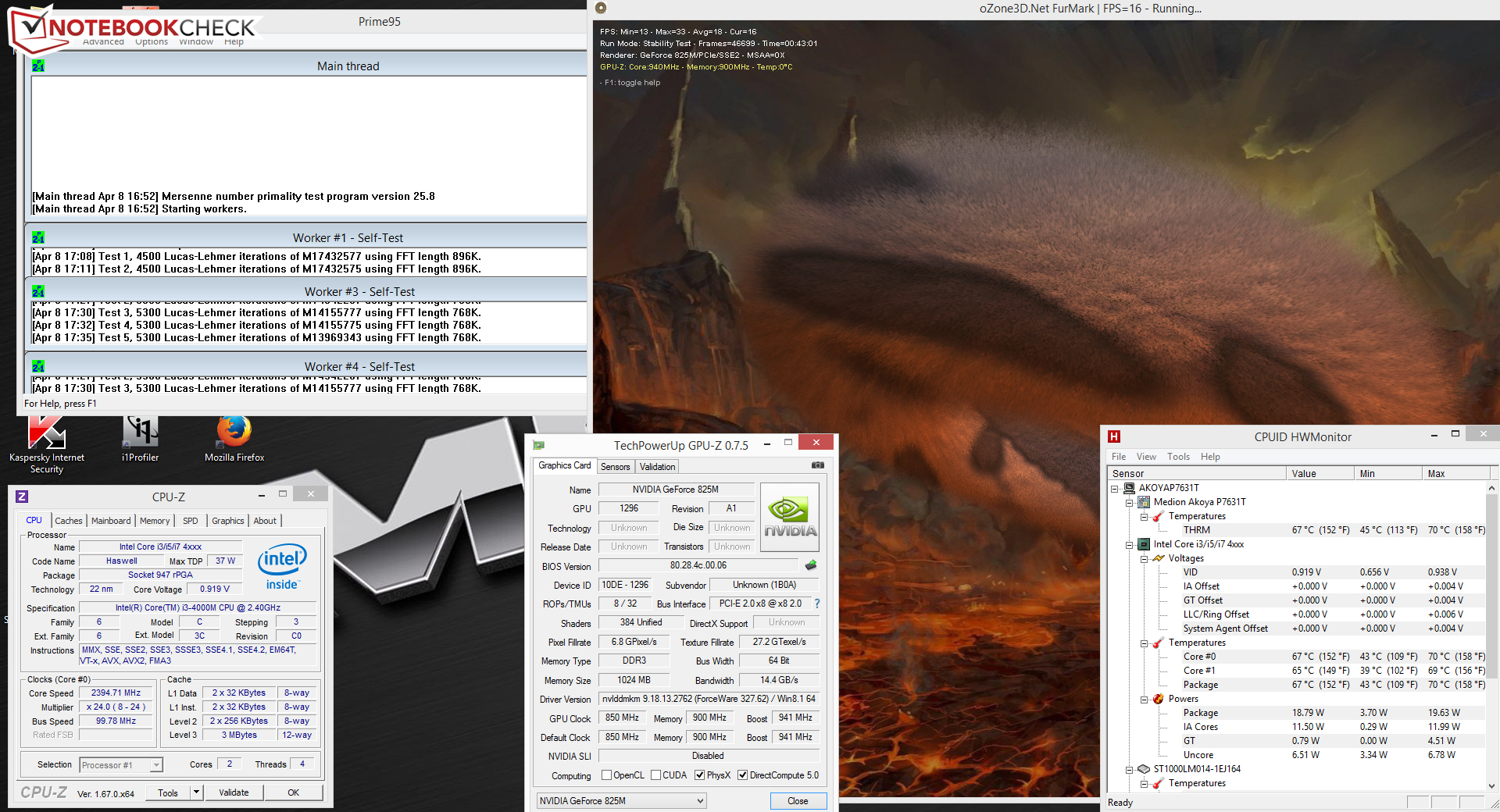1500x812 pixels.
Task: Switch to the Caches tab in CPU-Z
Action: [69, 521]
